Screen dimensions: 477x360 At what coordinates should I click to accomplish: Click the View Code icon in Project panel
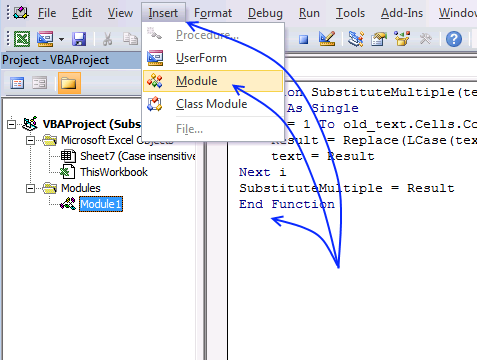(17, 83)
